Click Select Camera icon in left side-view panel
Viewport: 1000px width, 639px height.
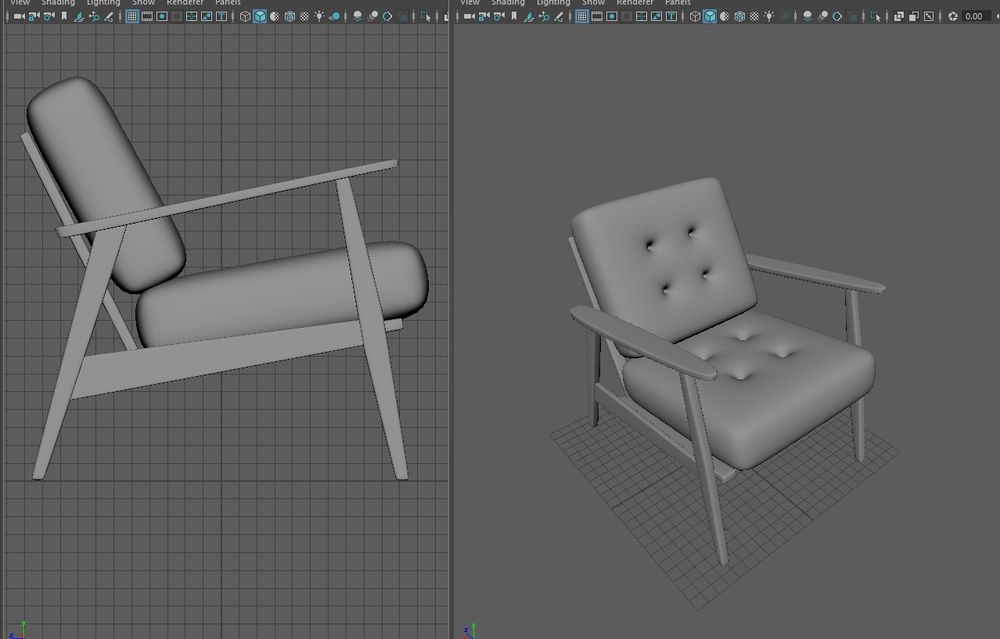19,17
